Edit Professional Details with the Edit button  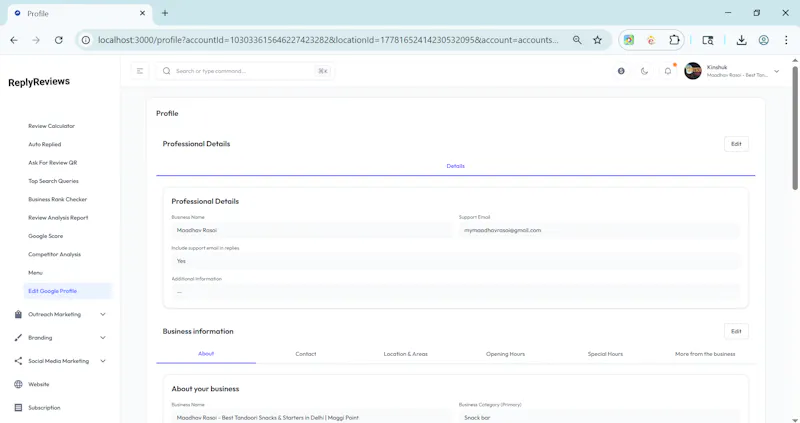click(x=736, y=144)
